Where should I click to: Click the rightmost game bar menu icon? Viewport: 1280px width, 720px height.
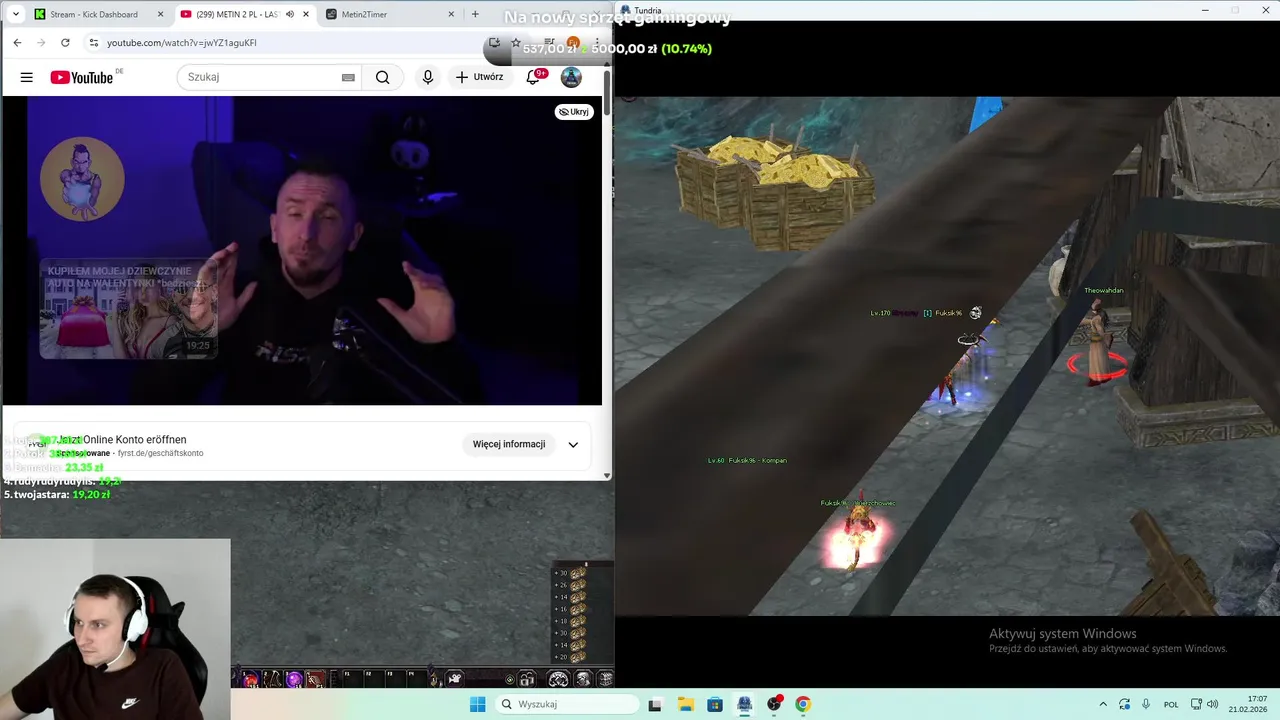click(605, 680)
